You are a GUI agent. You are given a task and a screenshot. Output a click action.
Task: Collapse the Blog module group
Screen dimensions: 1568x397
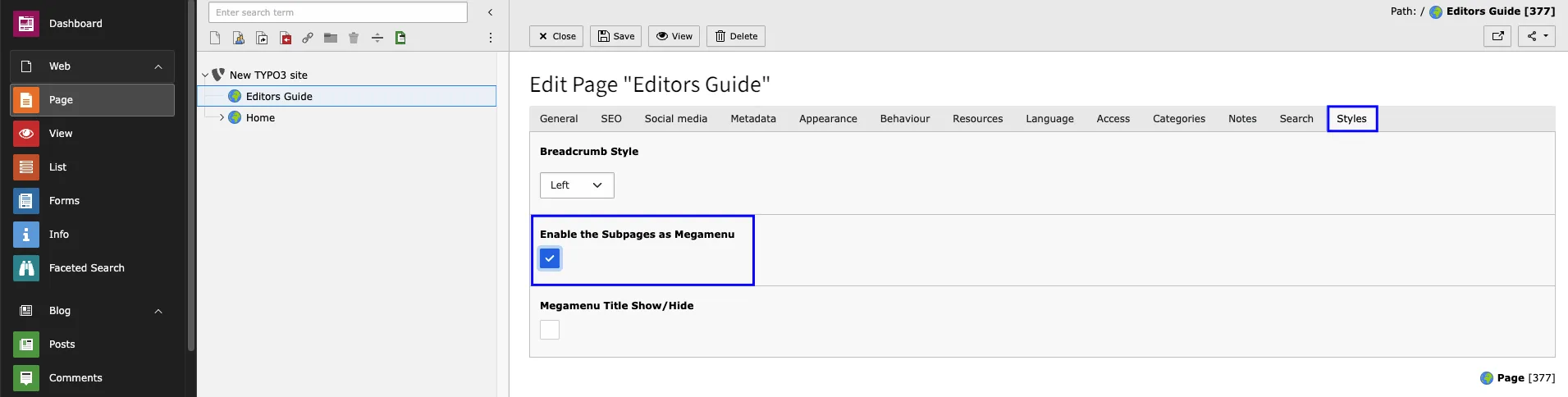[x=158, y=311]
